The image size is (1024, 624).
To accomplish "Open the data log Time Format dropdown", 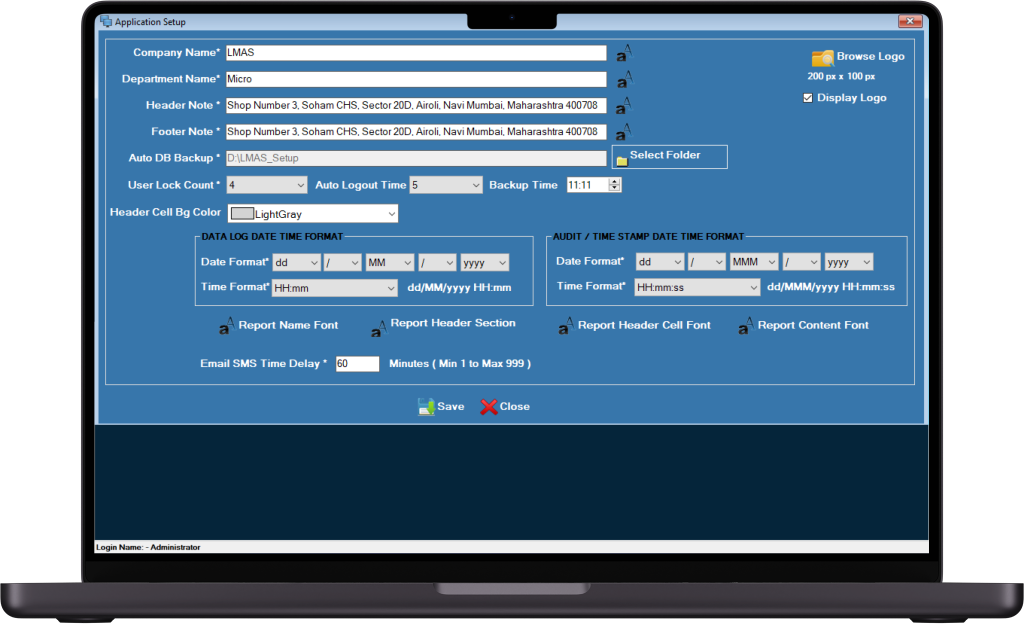I will 334,288.
